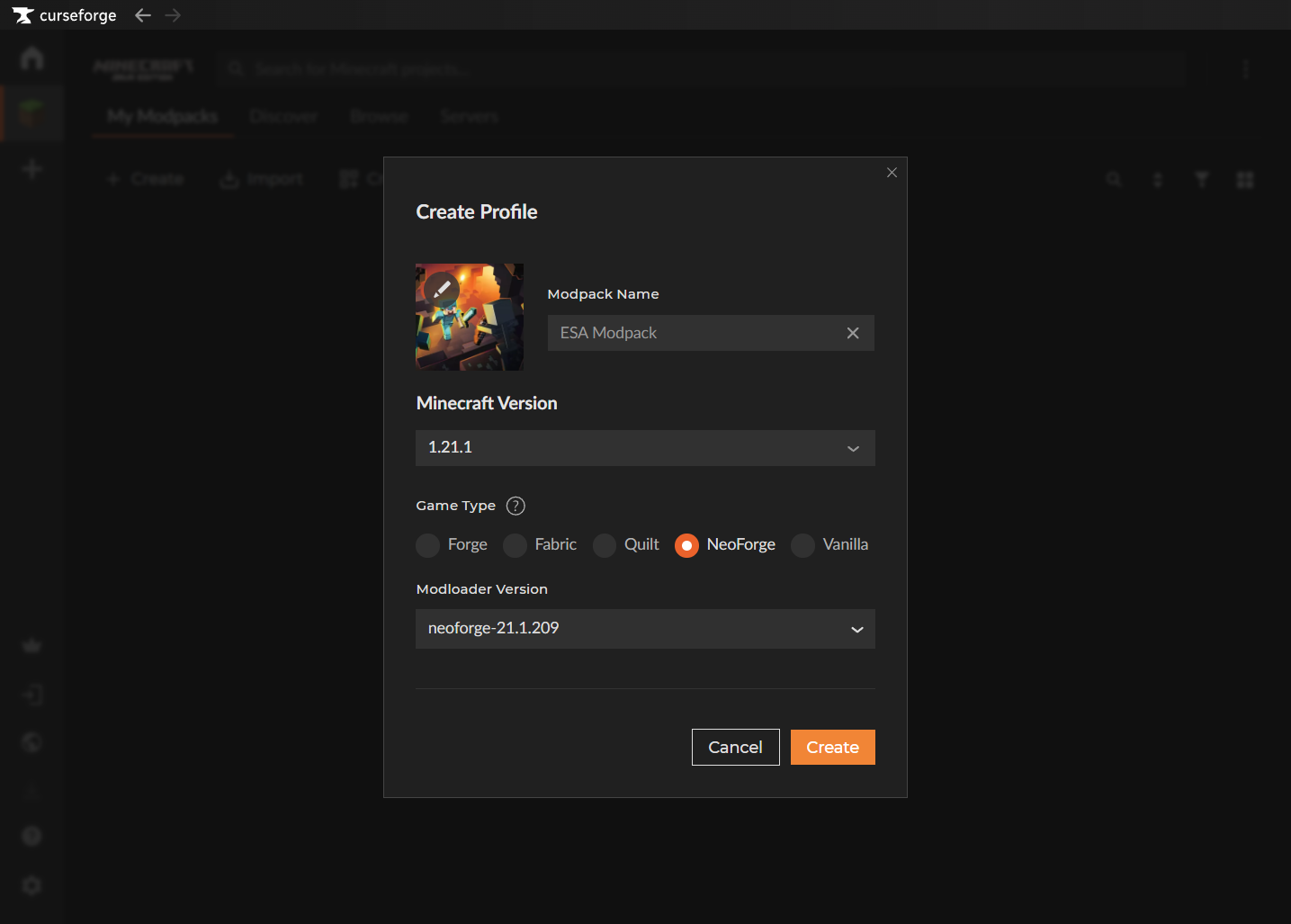1291x924 pixels.
Task: Click the Cancel button
Action: (735, 748)
